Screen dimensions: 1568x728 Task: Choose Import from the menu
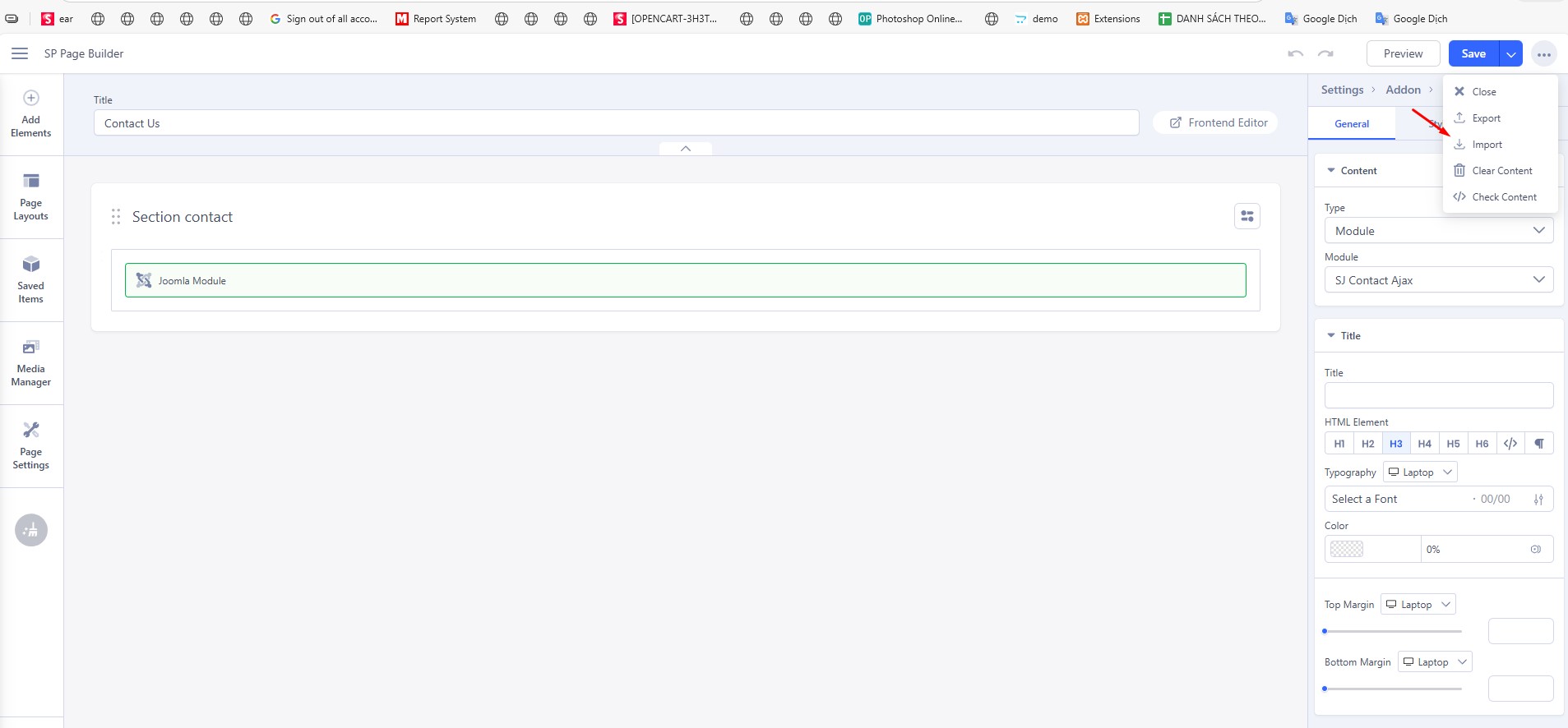(1487, 145)
